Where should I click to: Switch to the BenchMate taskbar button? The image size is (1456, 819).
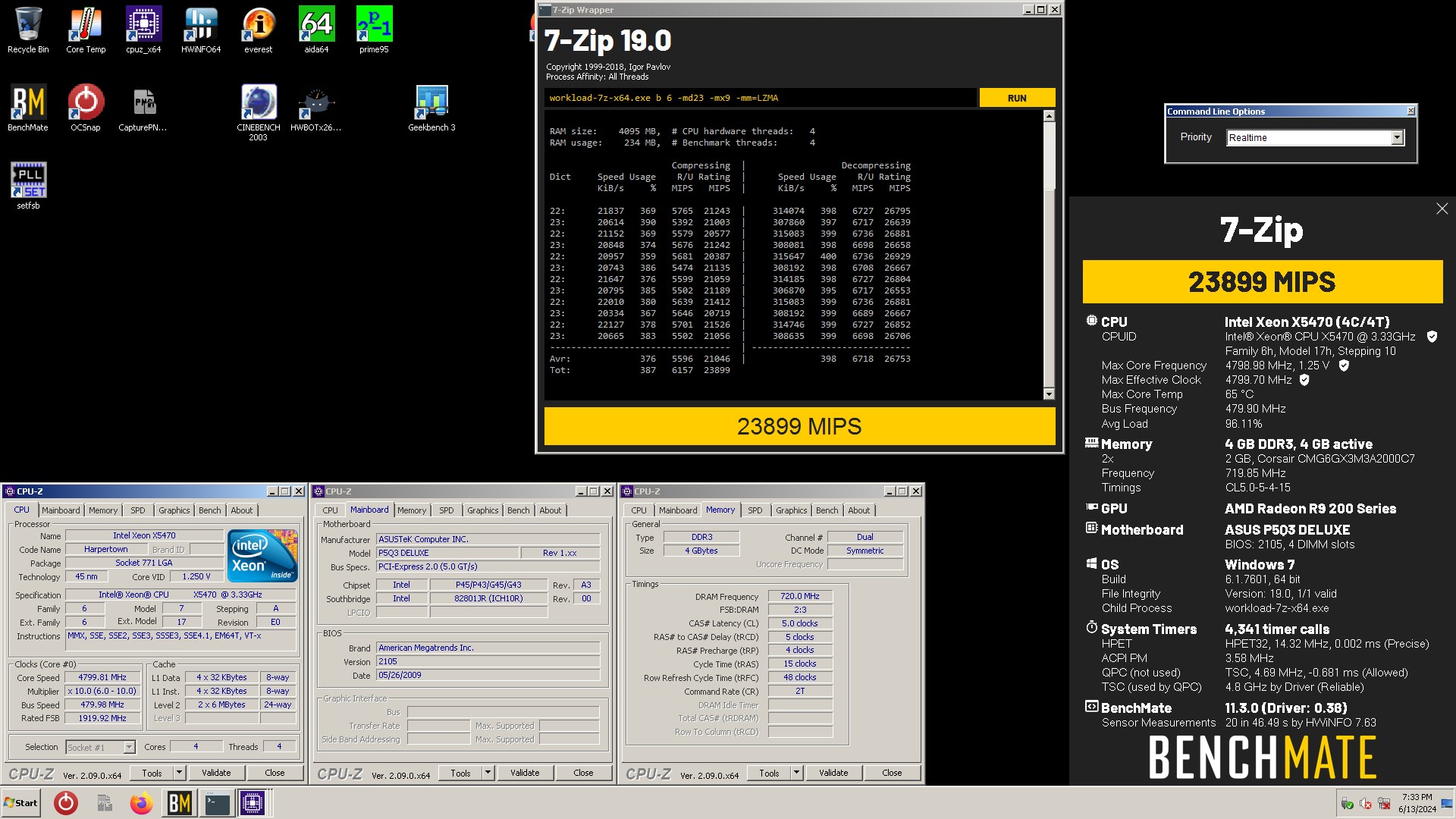pyautogui.click(x=179, y=803)
